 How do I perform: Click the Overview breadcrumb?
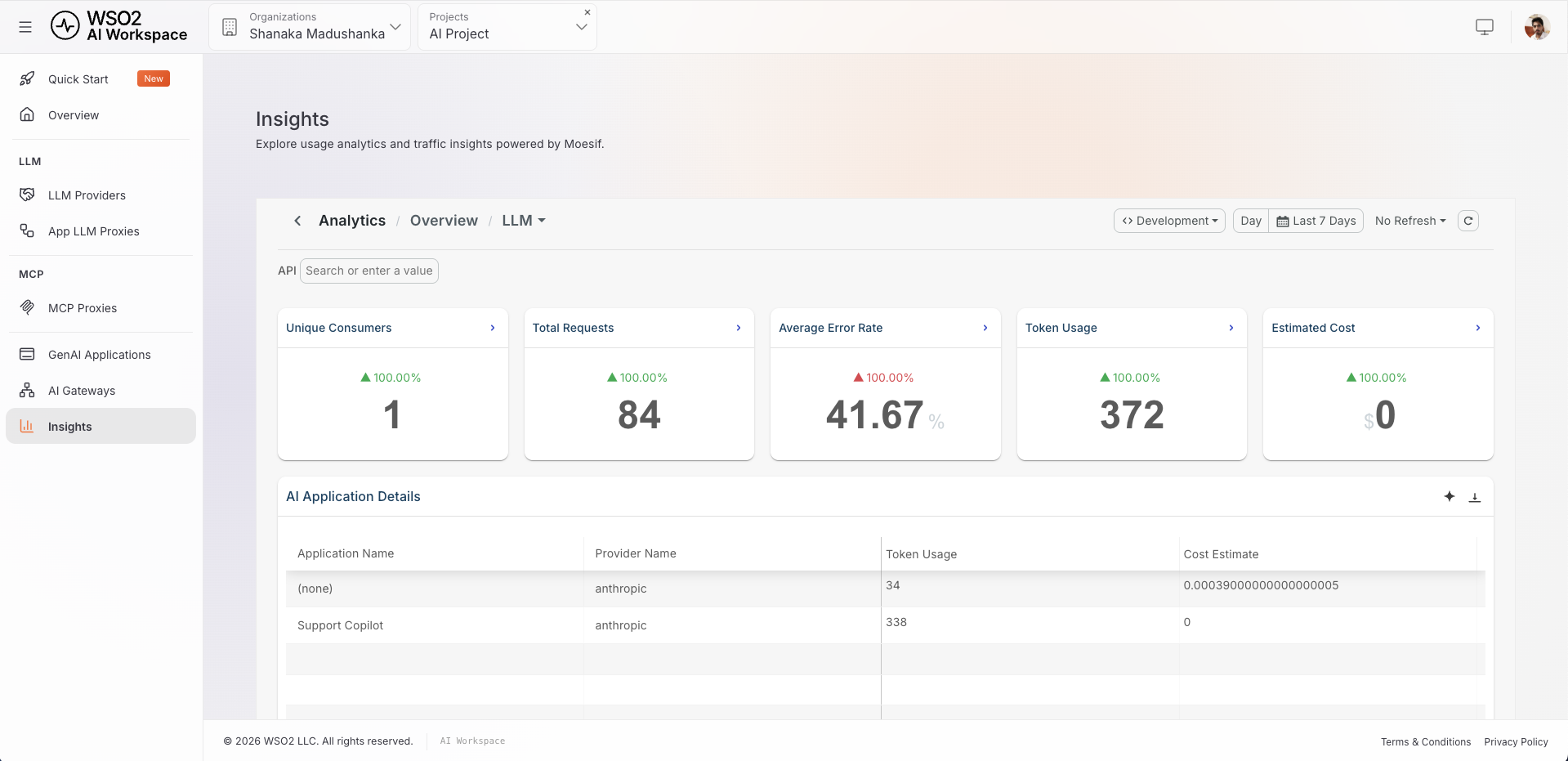pos(444,221)
